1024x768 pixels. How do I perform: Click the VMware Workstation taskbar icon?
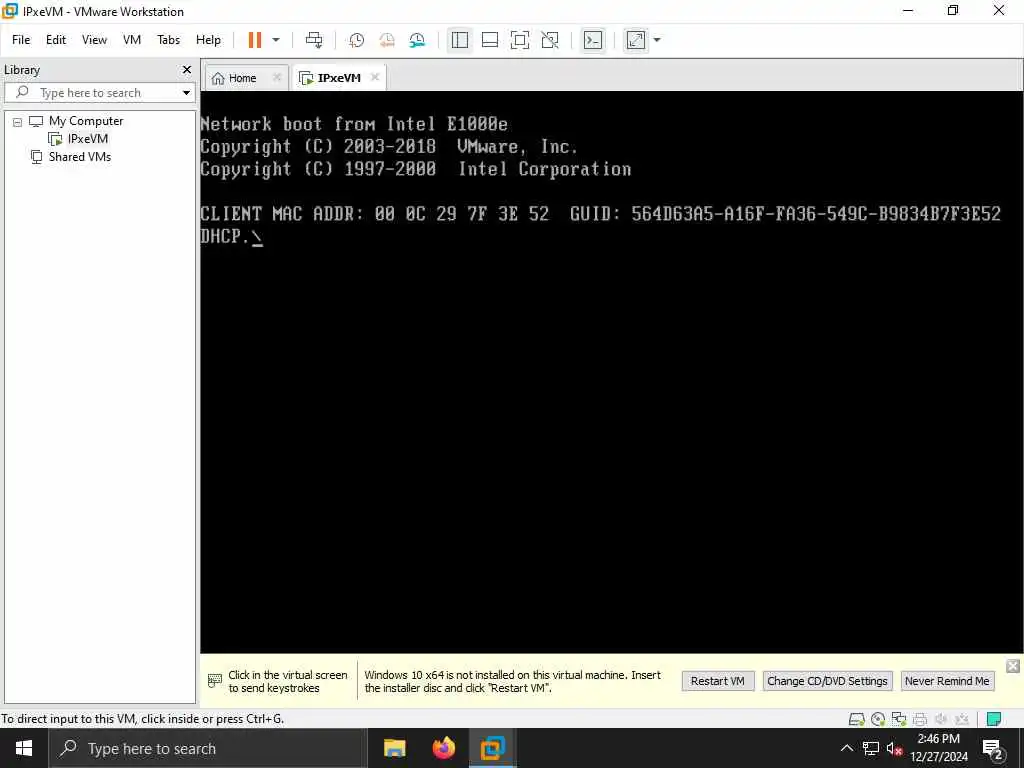pyautogui.click(x=492, y=748)
